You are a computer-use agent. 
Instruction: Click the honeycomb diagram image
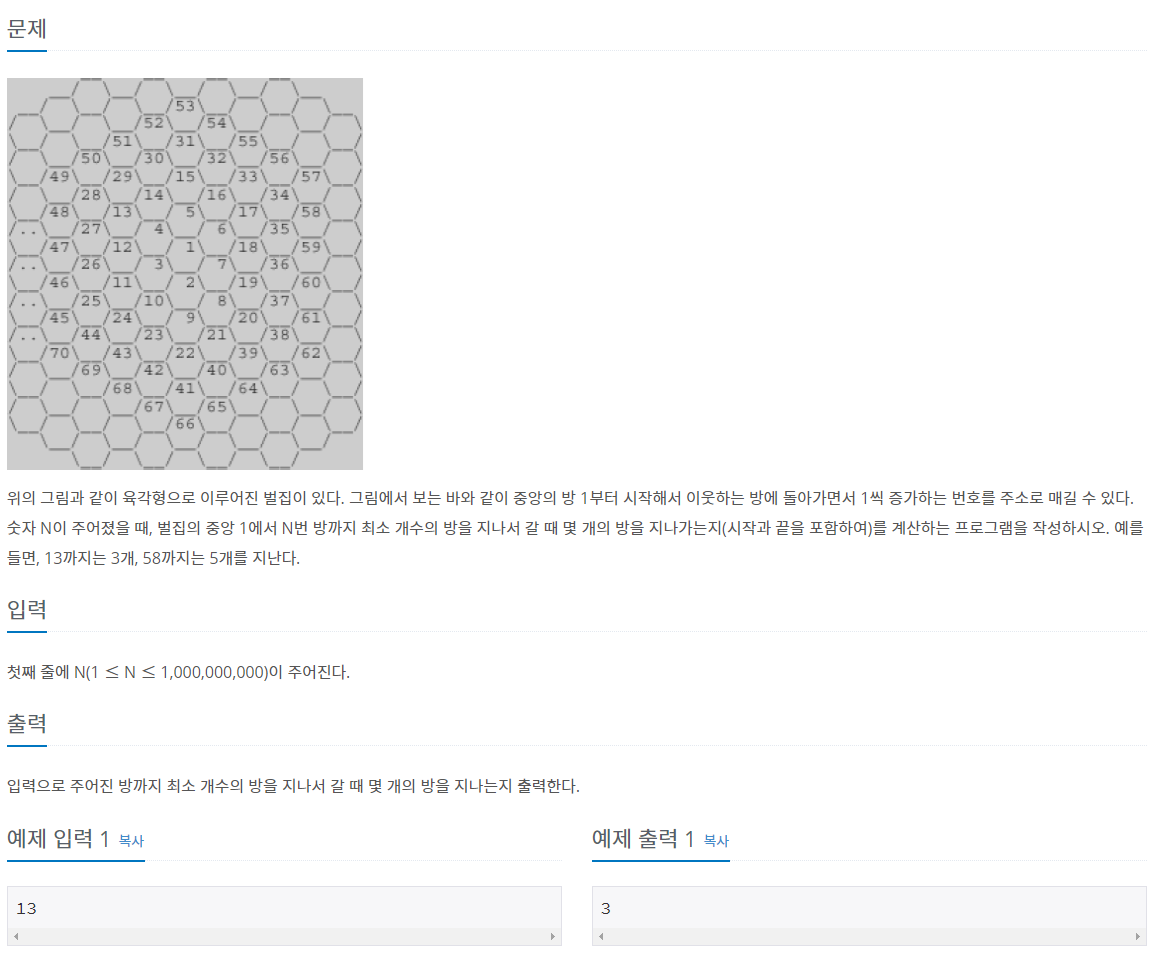click(x=185, y=274)
